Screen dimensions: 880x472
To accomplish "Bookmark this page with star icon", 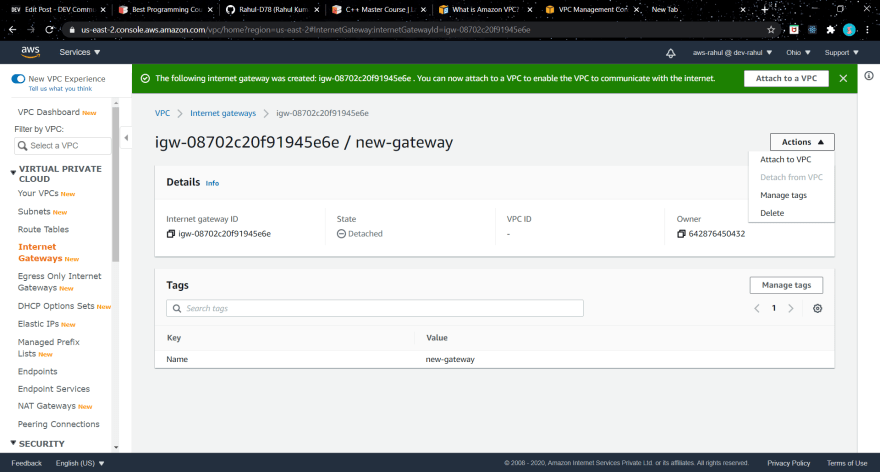I will click(x=771, y=30).
